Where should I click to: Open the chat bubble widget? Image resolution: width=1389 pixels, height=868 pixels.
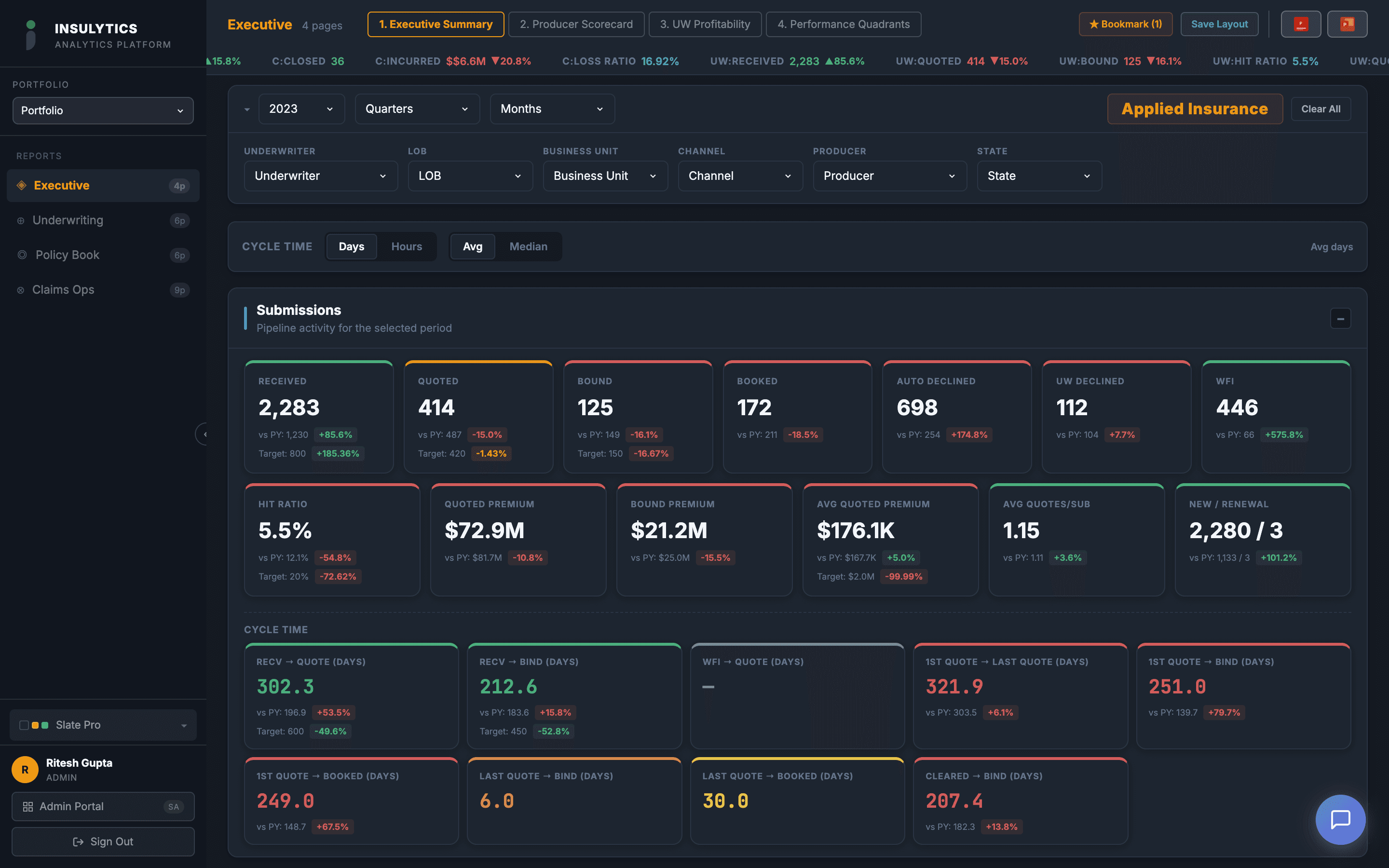1340,819
